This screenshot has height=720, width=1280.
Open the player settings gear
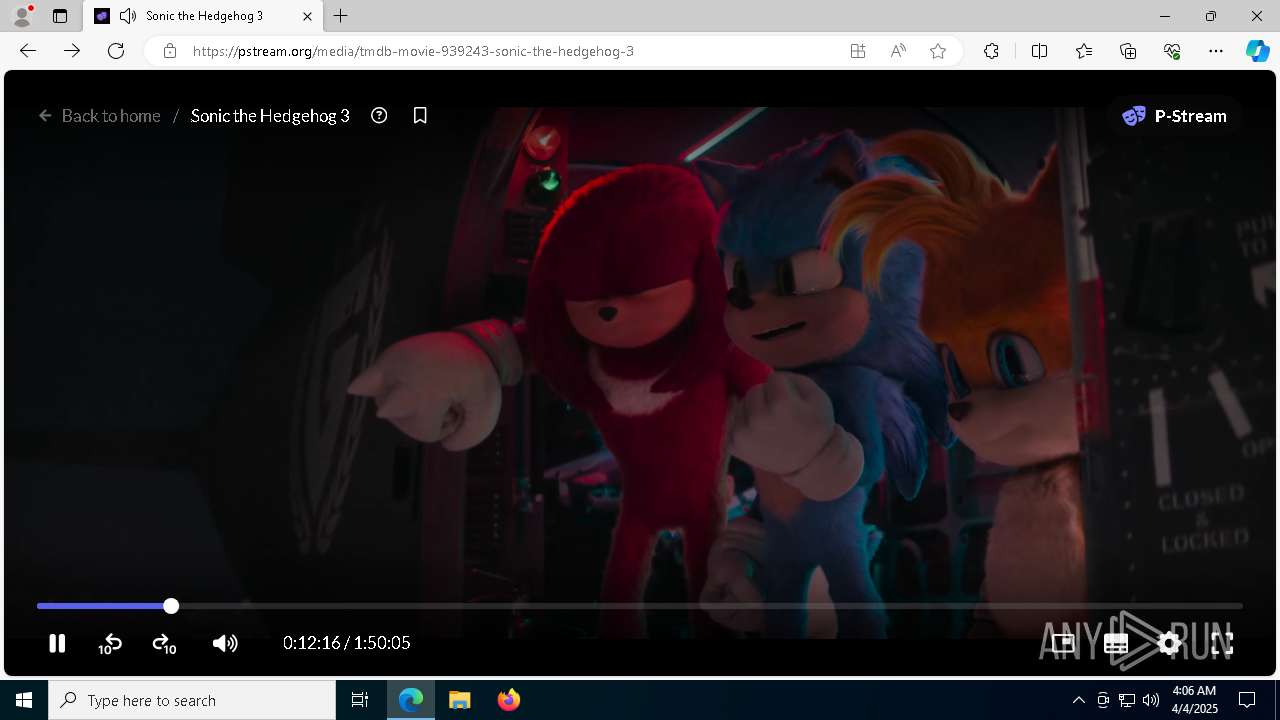(x=1169, y=643)
